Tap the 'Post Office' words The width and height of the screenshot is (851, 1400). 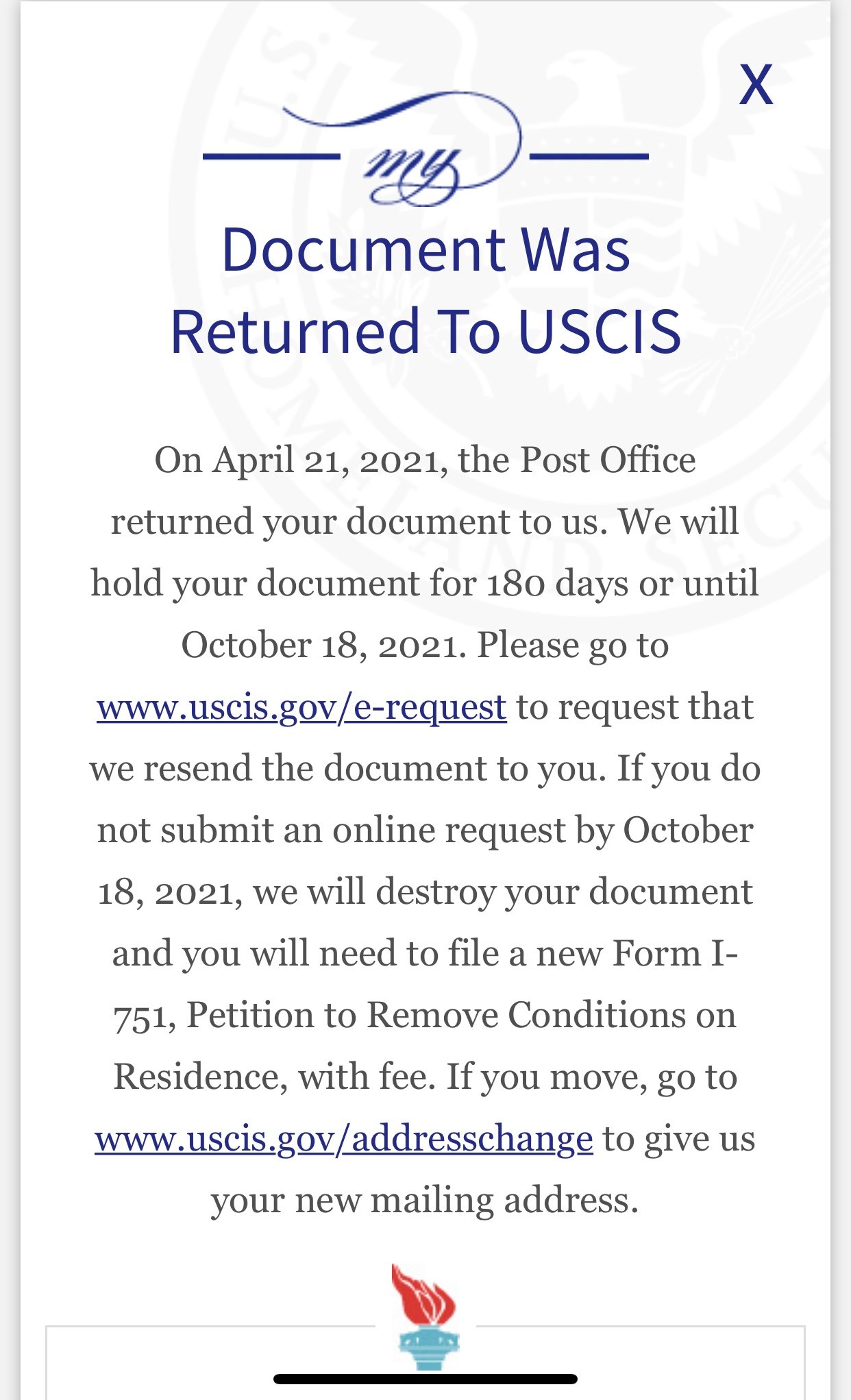(x=608, y=460)
